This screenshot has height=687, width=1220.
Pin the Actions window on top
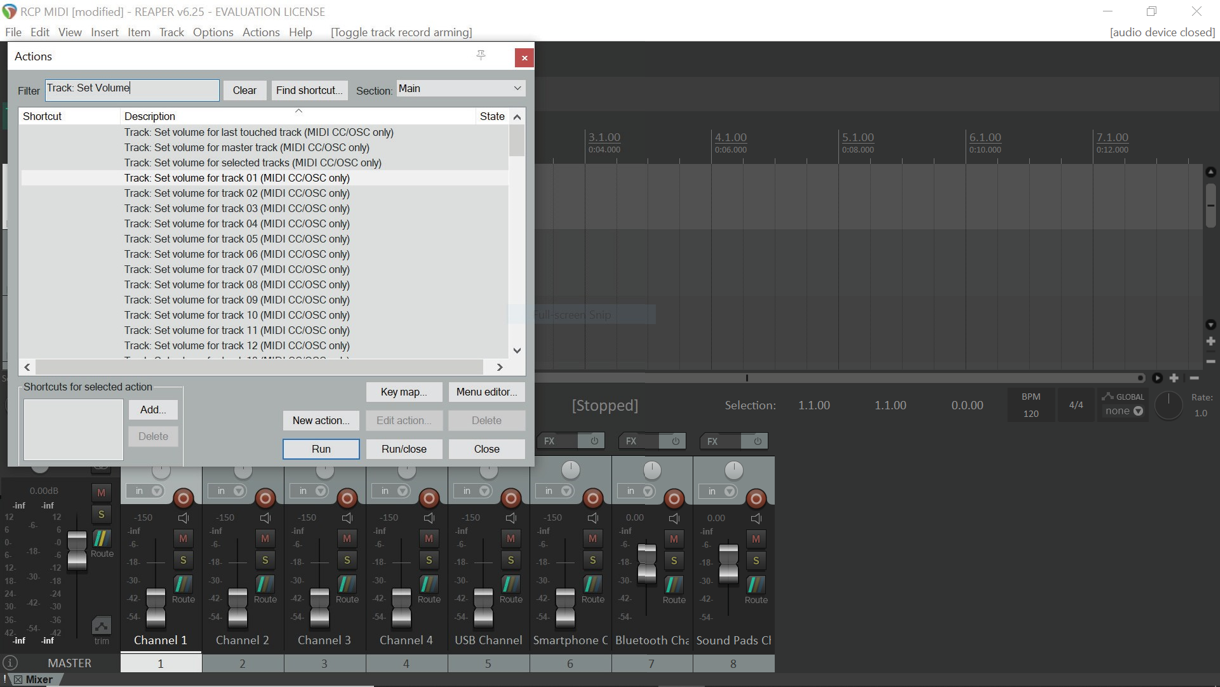(x=481, y=56)
